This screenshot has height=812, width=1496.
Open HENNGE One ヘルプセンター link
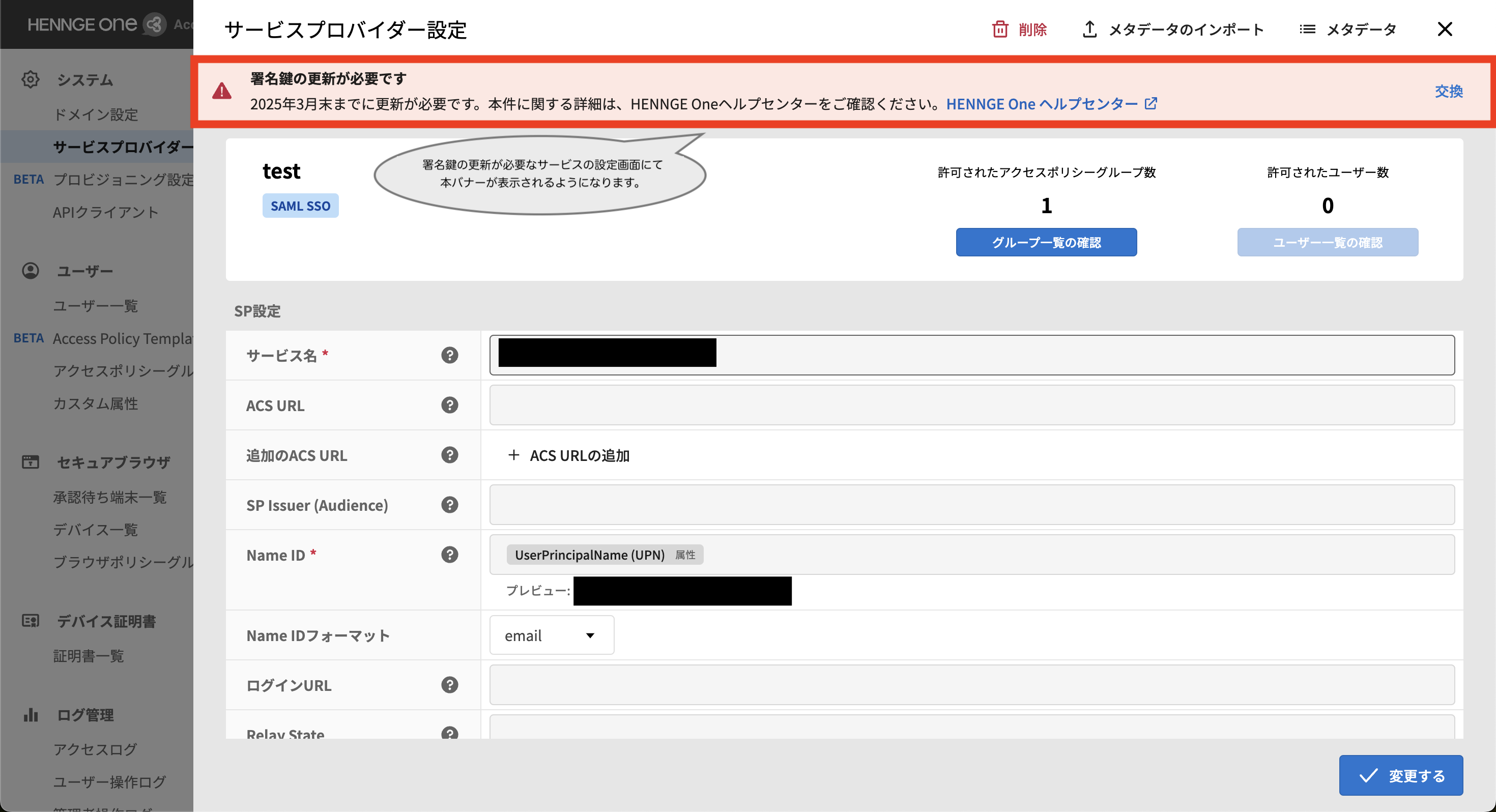pyautogui.click(x=1042, y=104)
